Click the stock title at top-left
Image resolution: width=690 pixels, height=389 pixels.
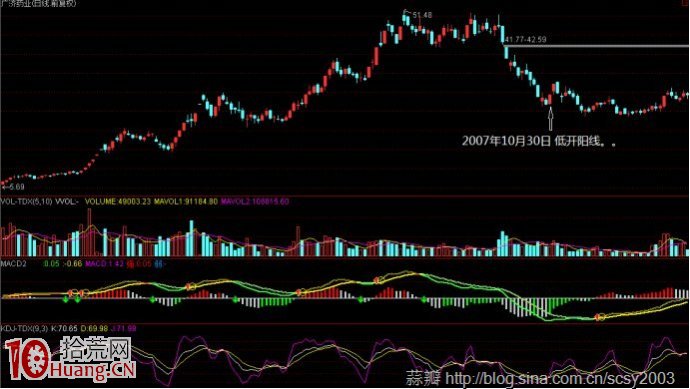(x=39, y=4)
